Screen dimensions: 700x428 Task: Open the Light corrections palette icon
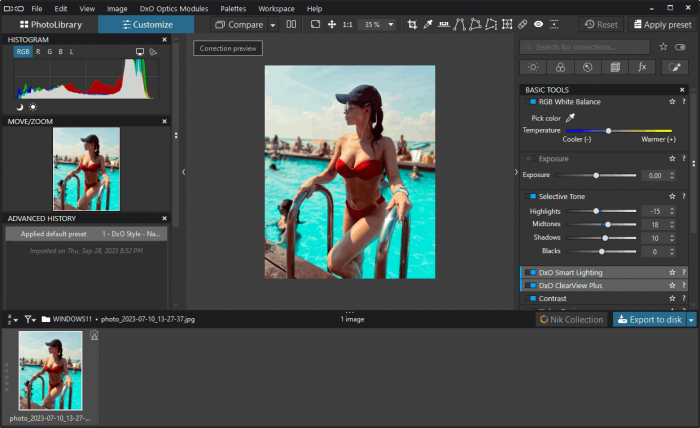[x=533, y=67]
